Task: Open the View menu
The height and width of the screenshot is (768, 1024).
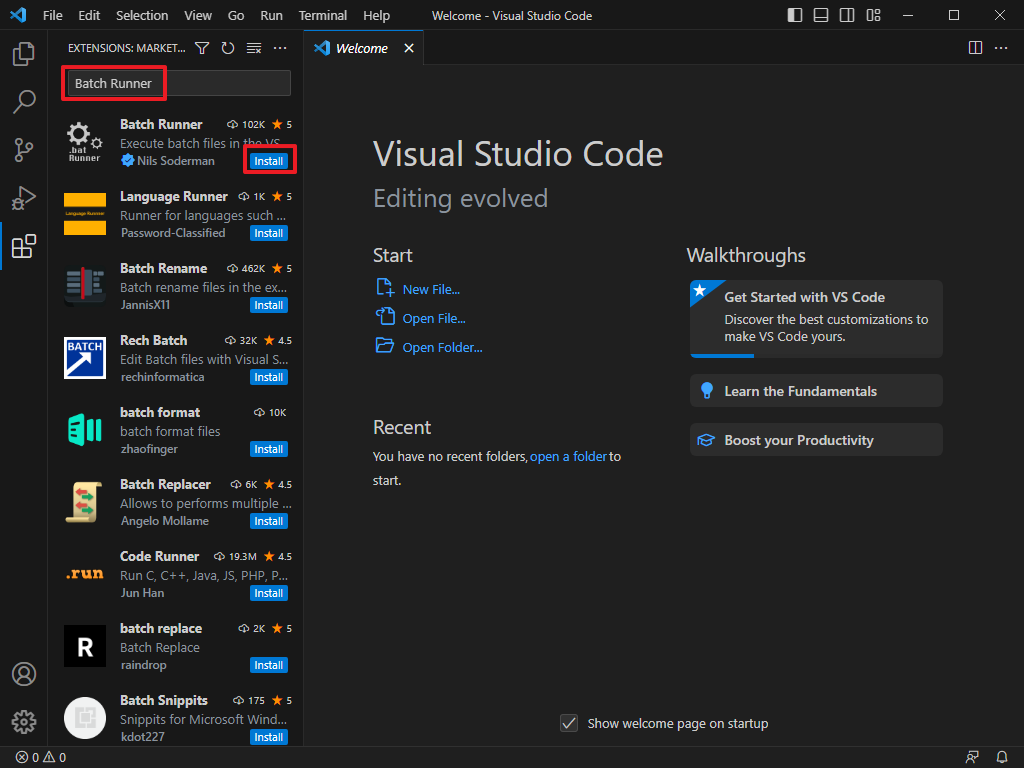Action: (x=198, y=15)
